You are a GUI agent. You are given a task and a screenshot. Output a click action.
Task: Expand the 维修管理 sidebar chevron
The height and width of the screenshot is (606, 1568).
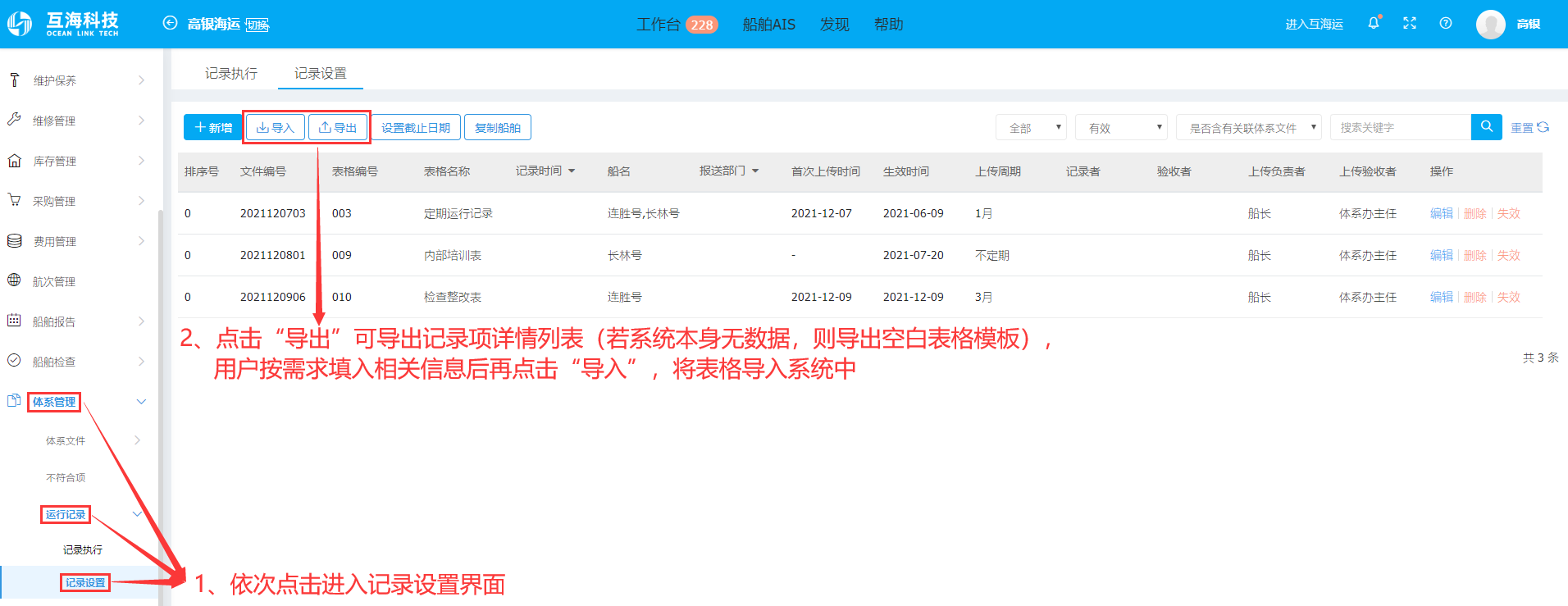pyautogui.click(x=141, y=120)
